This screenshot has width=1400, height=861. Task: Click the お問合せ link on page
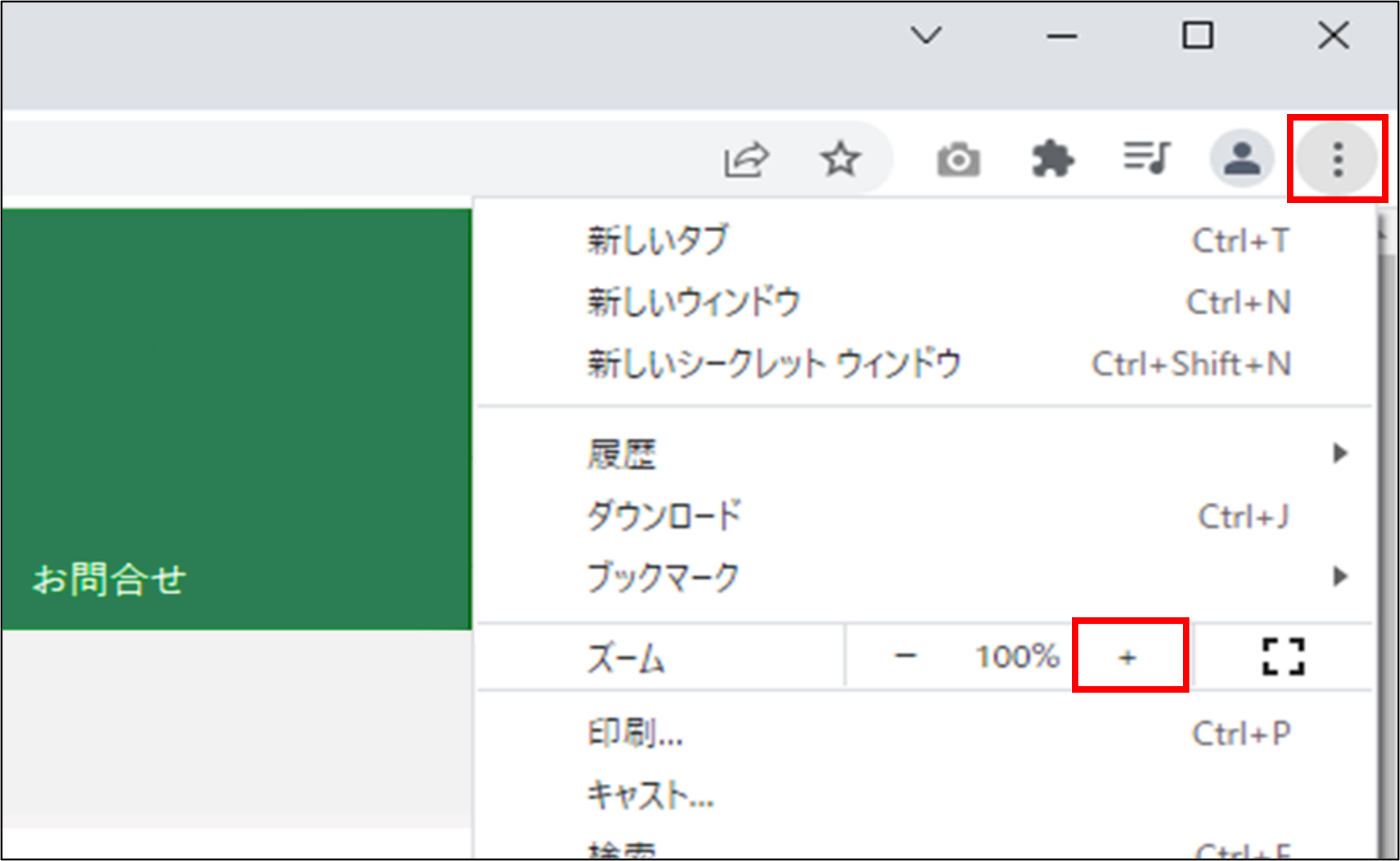click(x=109, y=579)
